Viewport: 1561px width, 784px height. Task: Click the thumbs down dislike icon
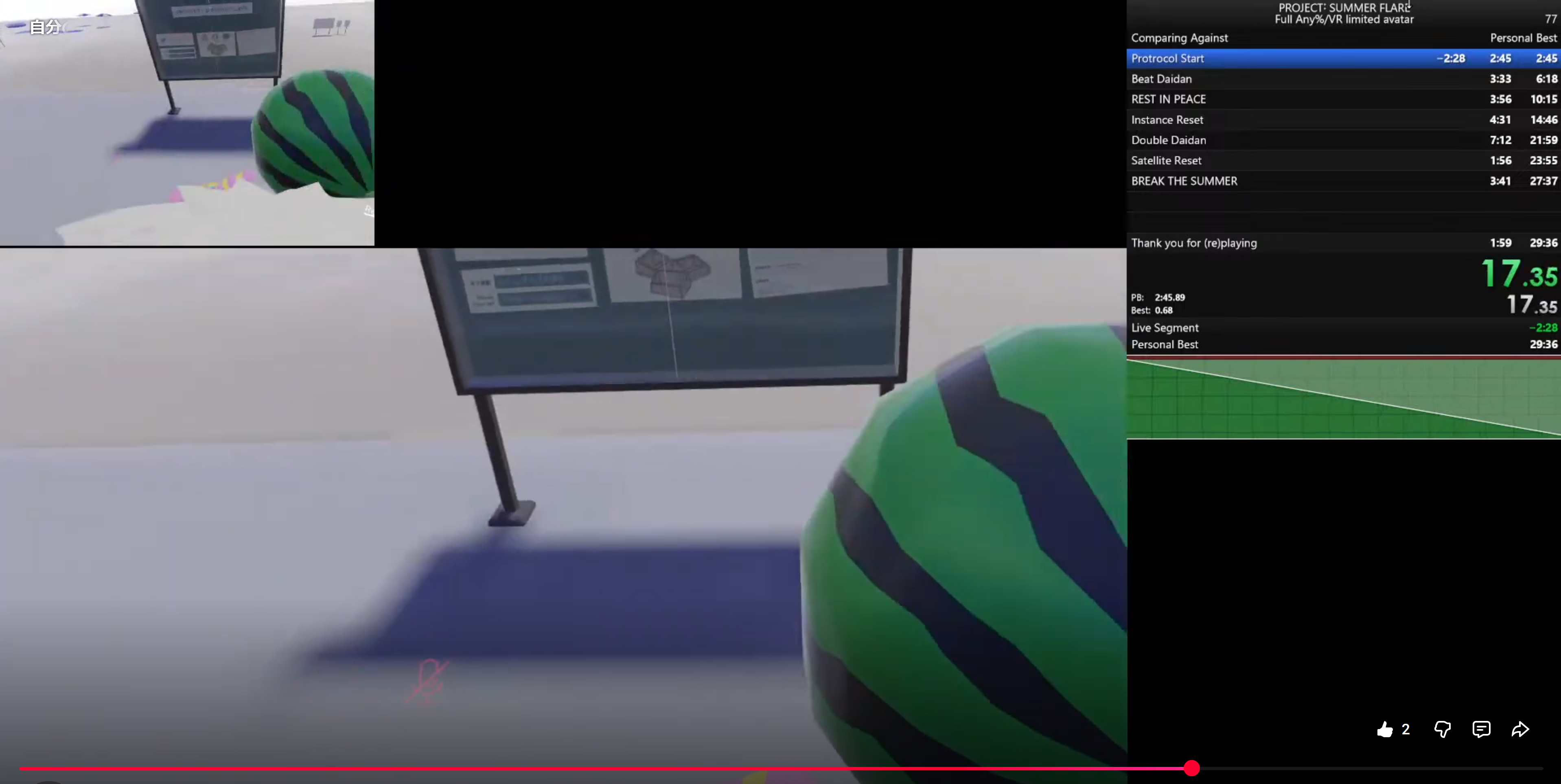click(1442, 729)
